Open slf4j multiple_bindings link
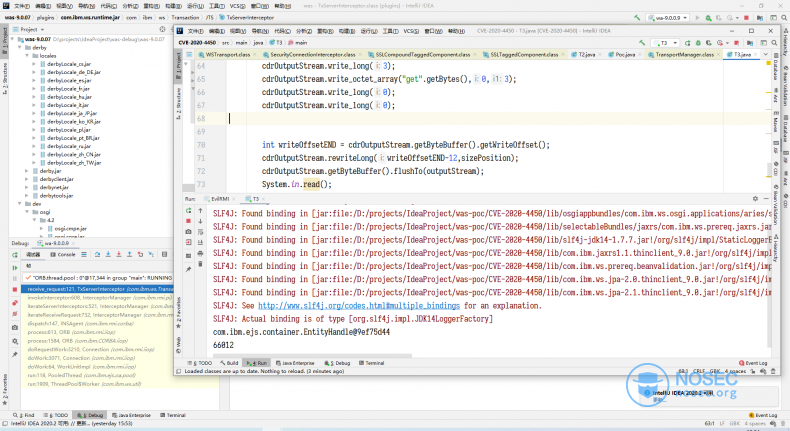Screen dimensions: 790x431 pyautogui.click(x=359, y=305)
